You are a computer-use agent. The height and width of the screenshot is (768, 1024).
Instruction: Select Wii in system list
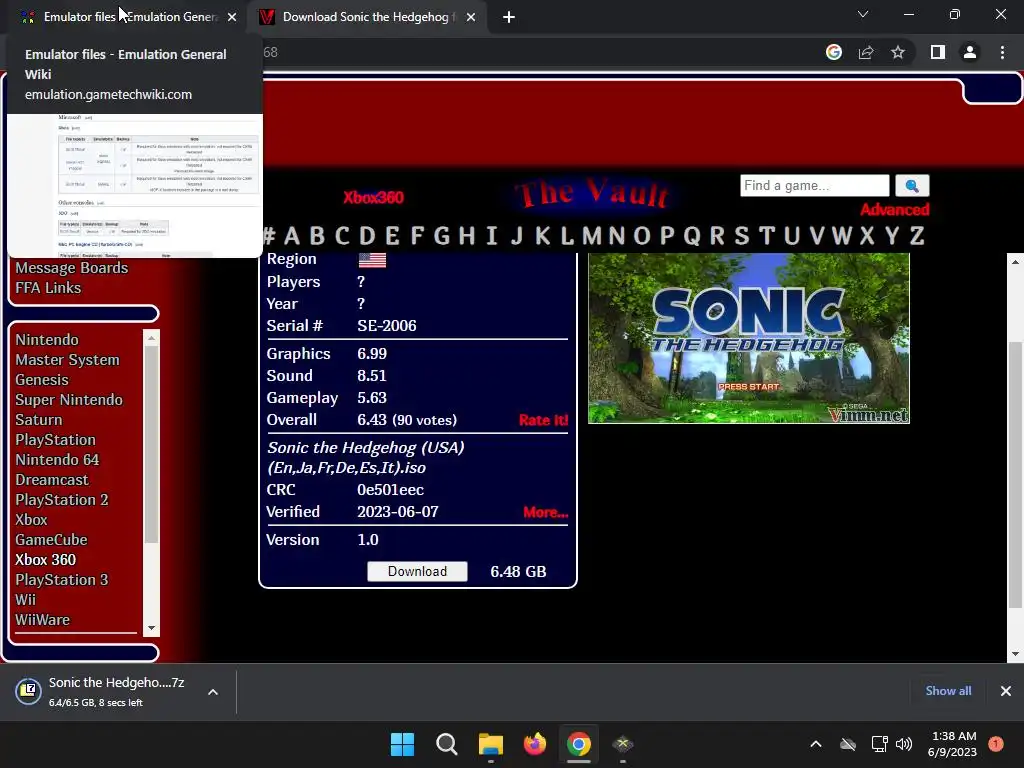point(25,600)
